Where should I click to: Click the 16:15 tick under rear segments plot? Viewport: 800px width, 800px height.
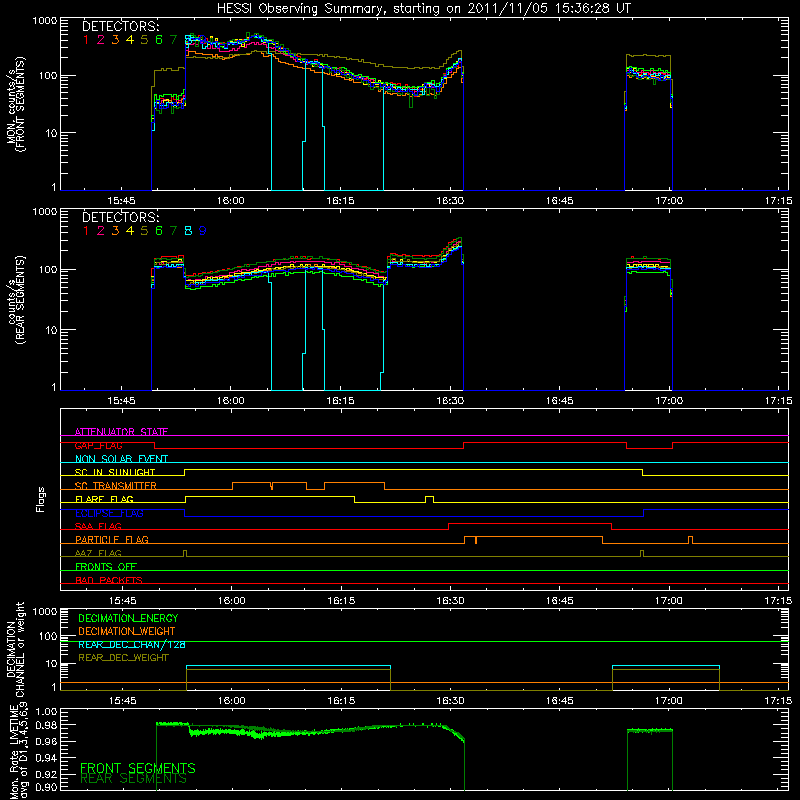click(x=340, y=401)
